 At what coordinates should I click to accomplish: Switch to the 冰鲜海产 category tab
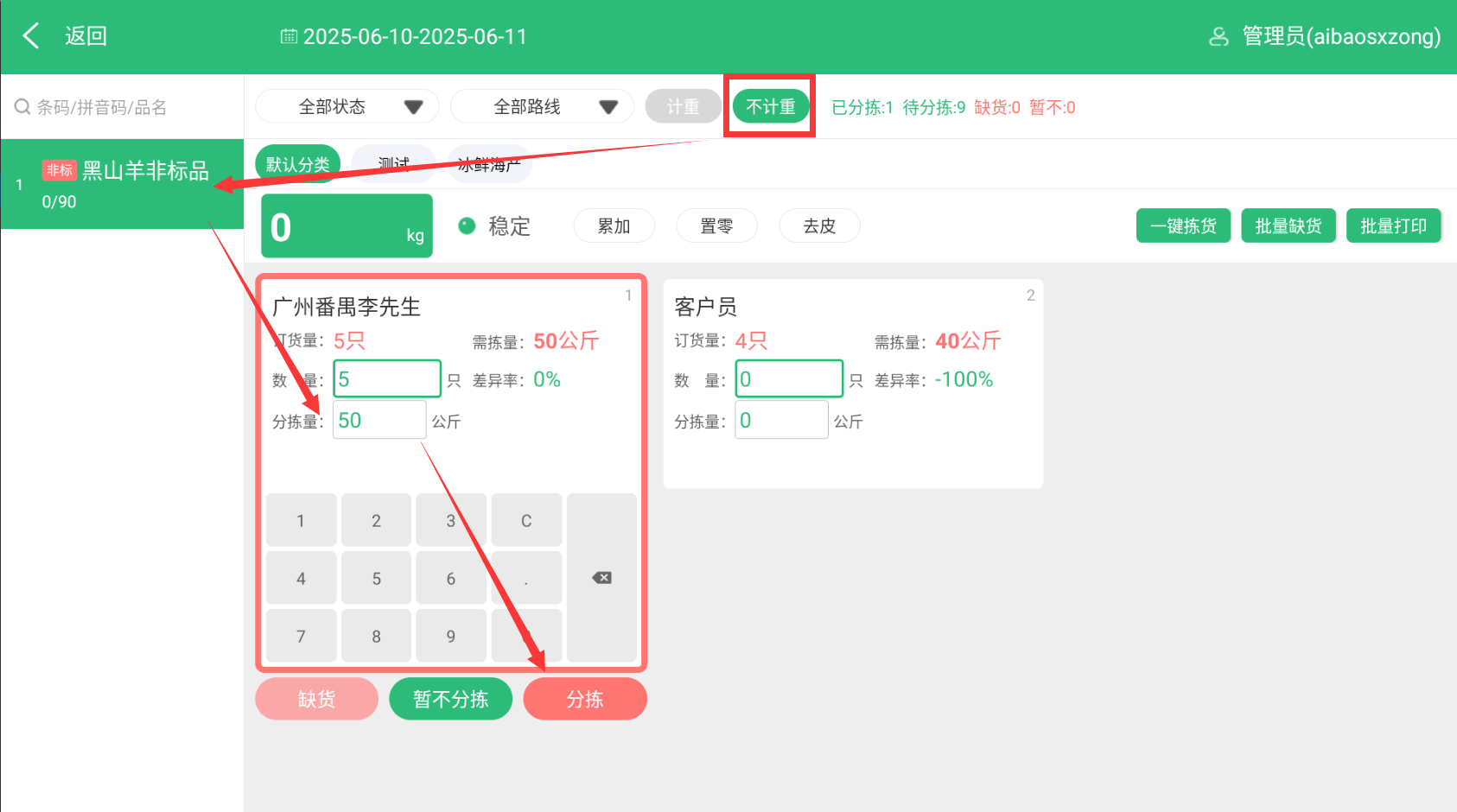489,164
